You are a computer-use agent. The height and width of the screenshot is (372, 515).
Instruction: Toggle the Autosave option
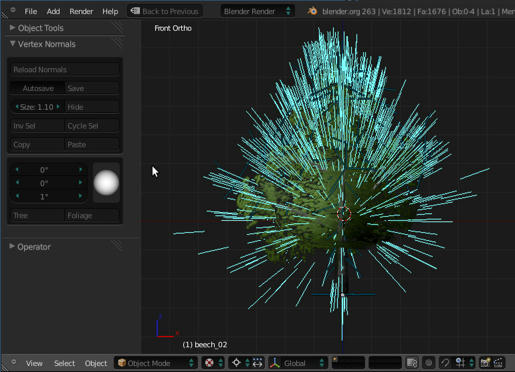pyautogui.click(x=37, y=88)
